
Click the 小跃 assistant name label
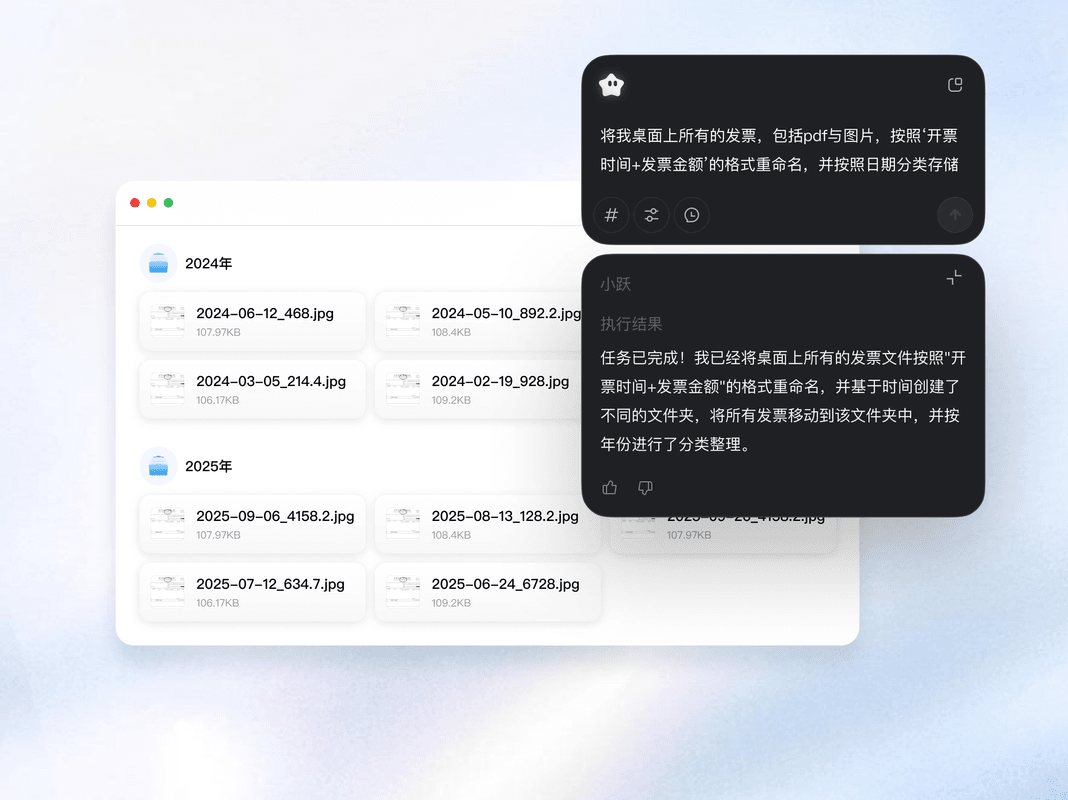pyautogui.click(x=616, y=284)
